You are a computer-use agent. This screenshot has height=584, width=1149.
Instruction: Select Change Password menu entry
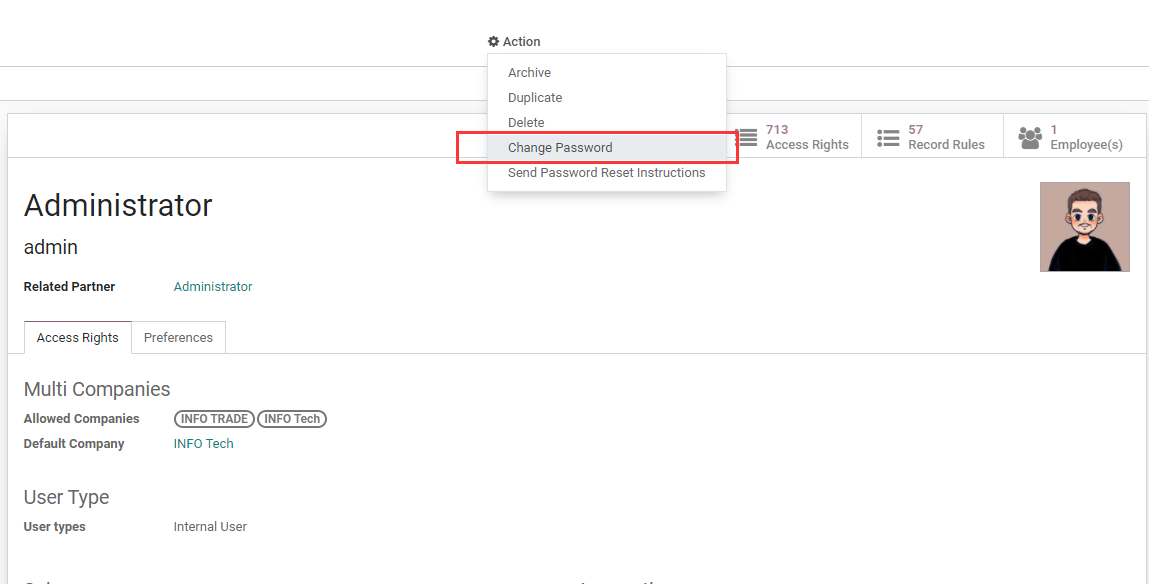pyautogui.click(x=607, y=147)
